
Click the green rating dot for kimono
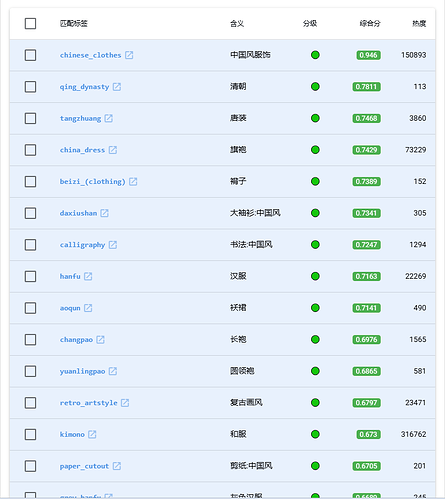click(315, 434)
